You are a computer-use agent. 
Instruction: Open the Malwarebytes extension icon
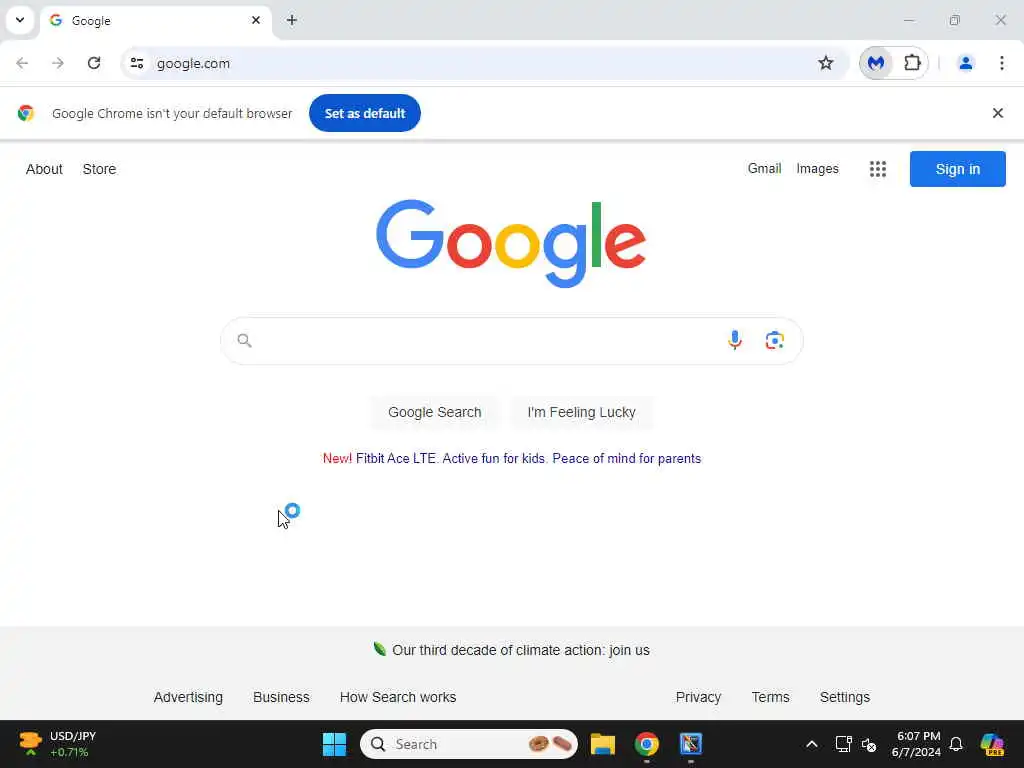click(876, 63)
